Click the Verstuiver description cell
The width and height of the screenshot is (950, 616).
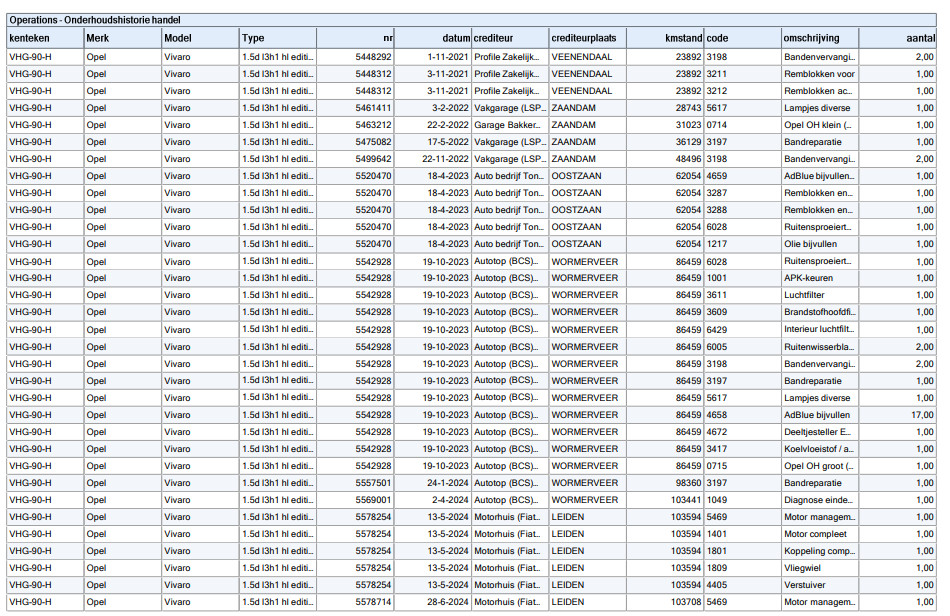pyautogui.click(x=820, y=585)
